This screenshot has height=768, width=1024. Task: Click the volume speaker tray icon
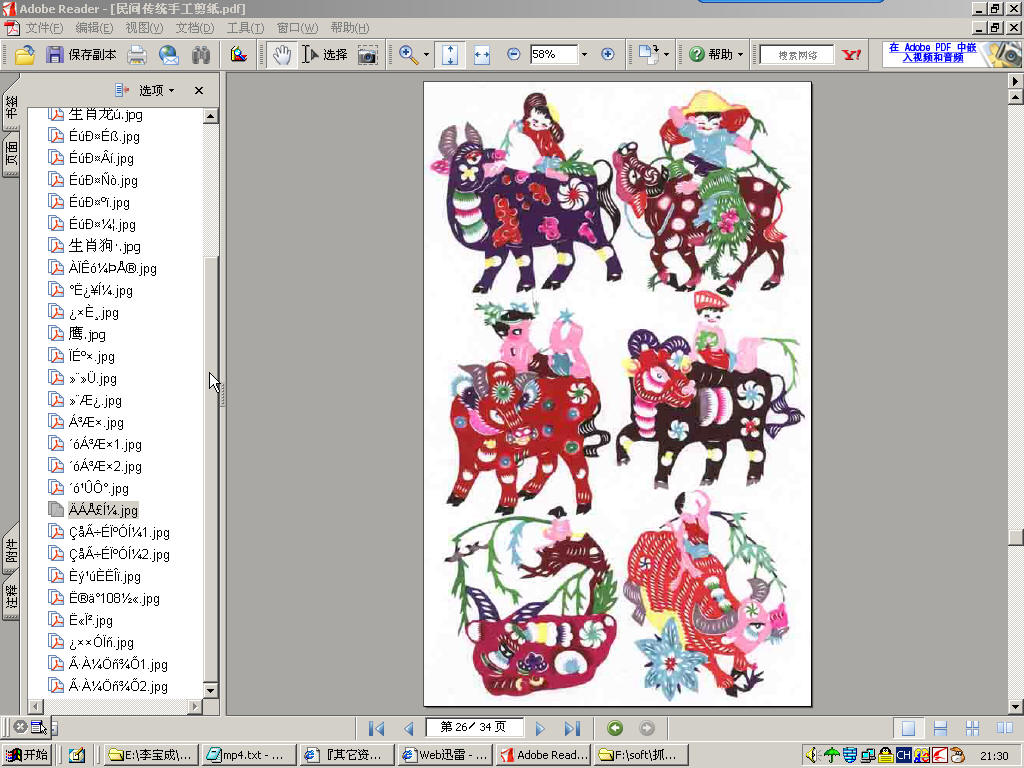(812, 755)
